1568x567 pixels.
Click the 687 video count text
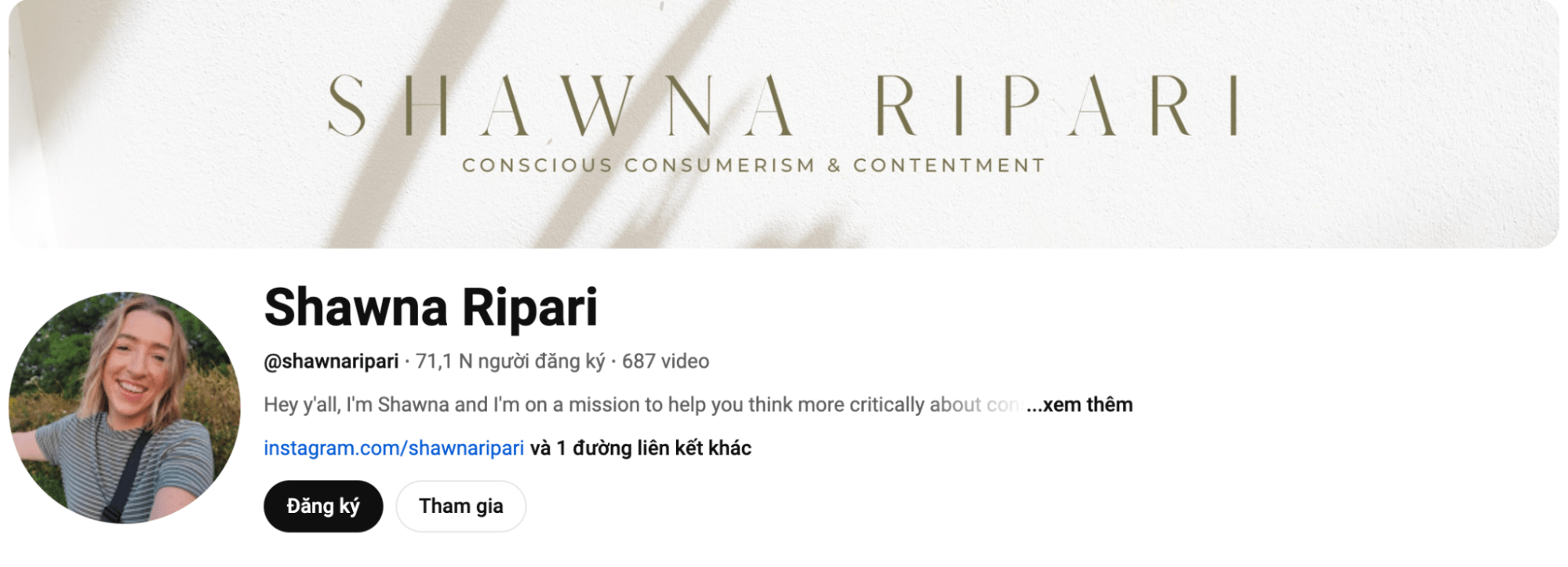pyautogui.click(x=665, y=362)
